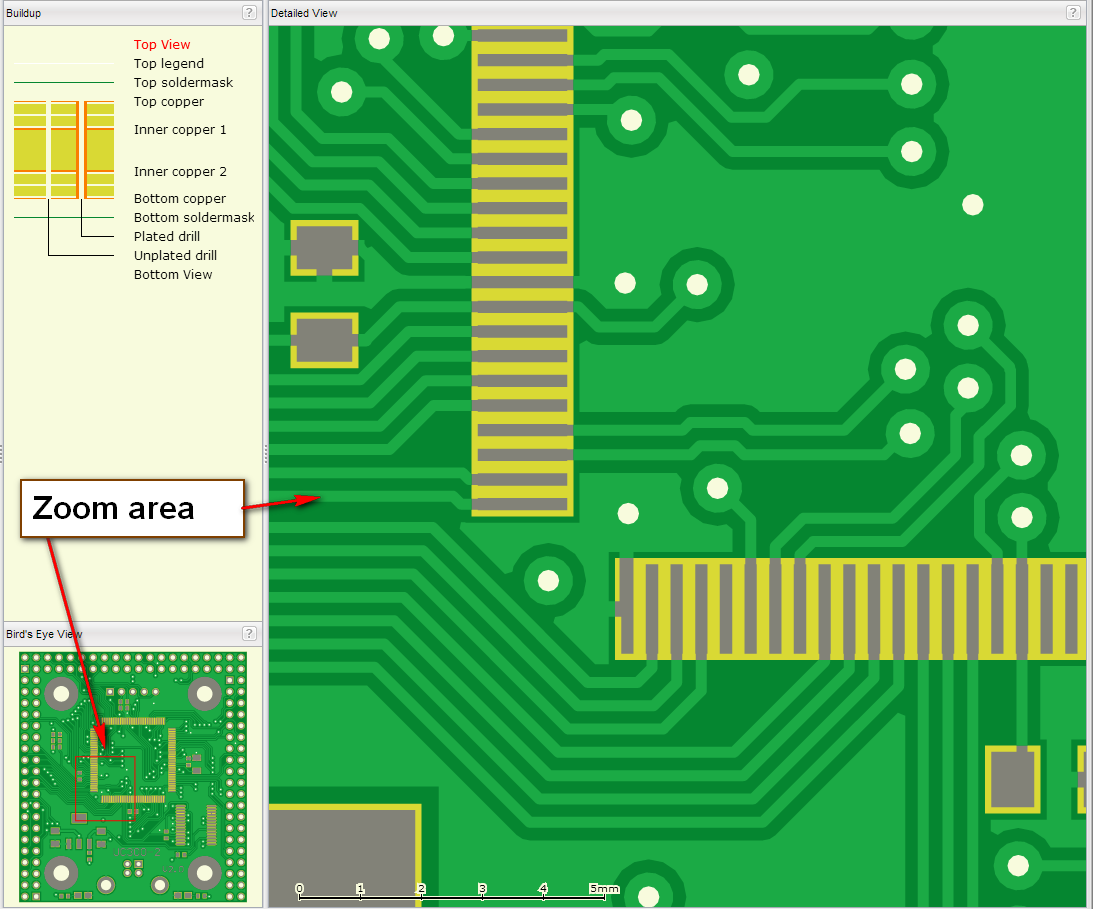
Task: Click the Bird's Eye View panel title
Action: pos(44,634)
